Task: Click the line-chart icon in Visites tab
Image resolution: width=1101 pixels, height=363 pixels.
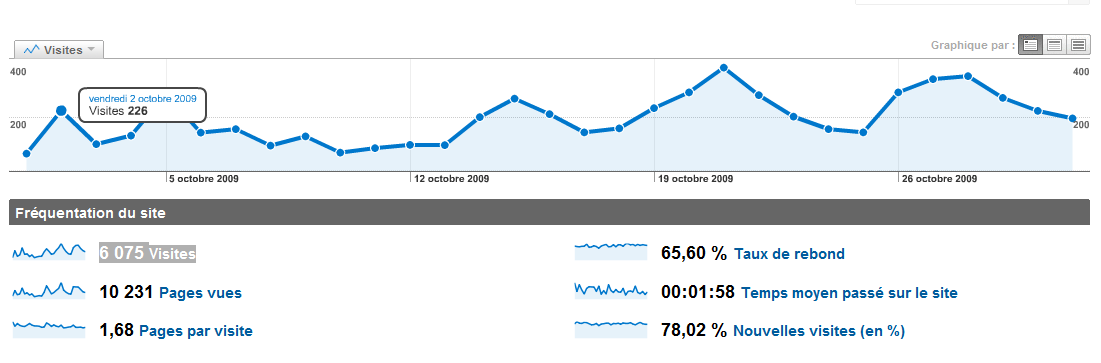Action: click(31, 50)
